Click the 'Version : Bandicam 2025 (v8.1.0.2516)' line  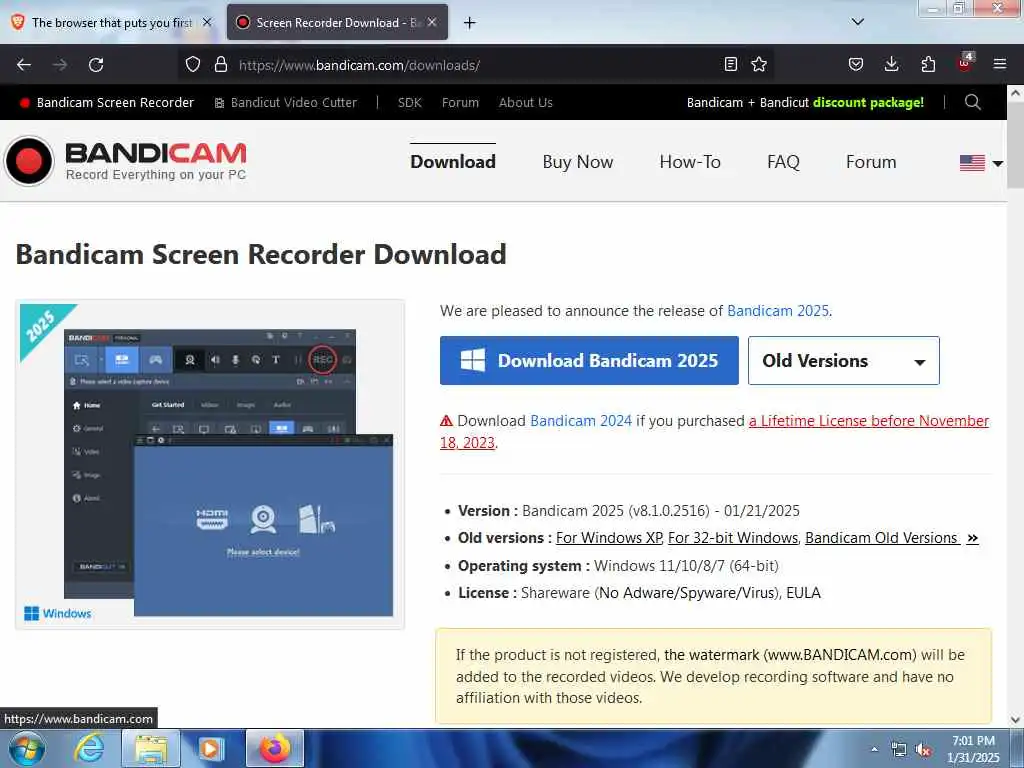[x=629, y=511]
